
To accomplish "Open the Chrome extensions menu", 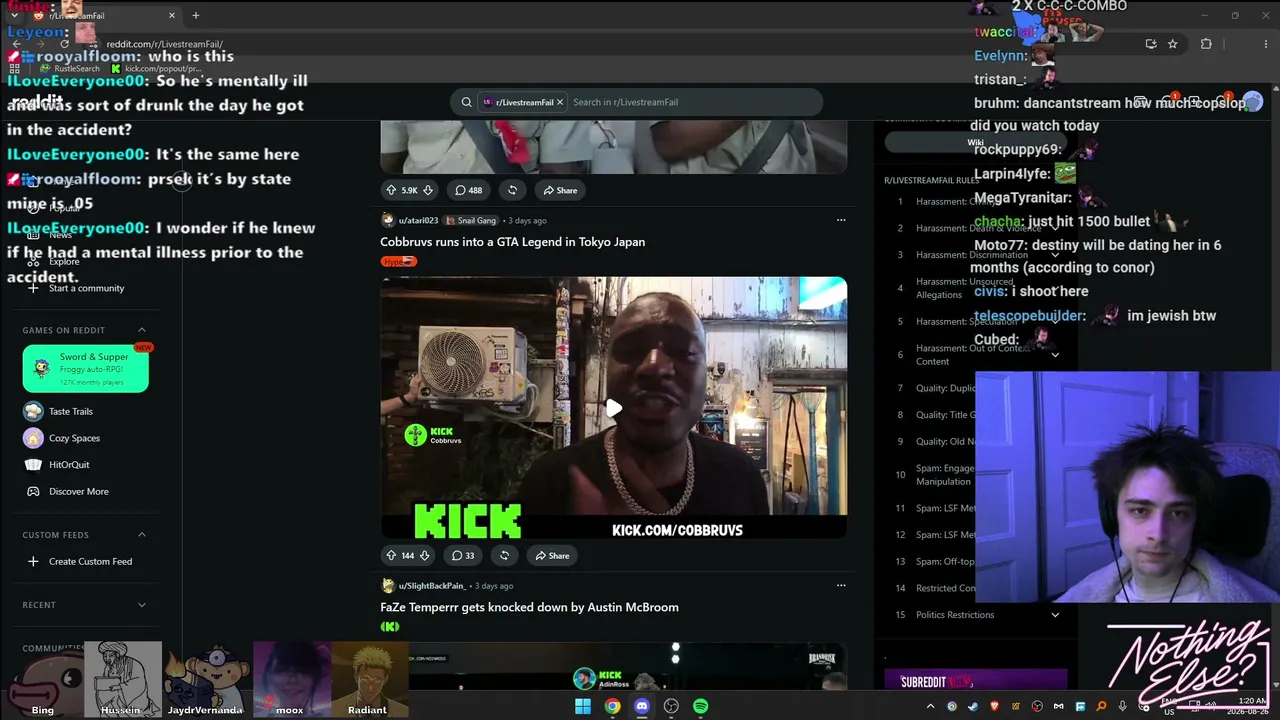I will click(x=1206, y=44).
